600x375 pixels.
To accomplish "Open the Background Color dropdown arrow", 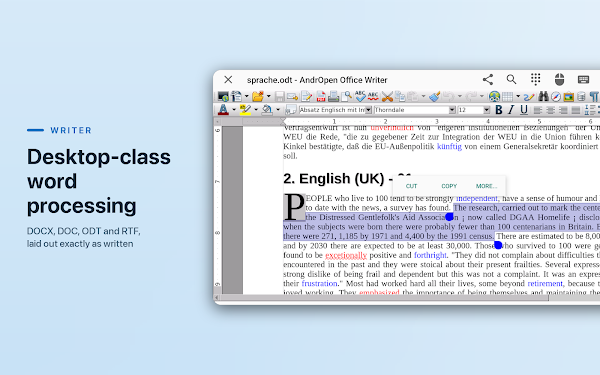I will [x=278, y=110].
